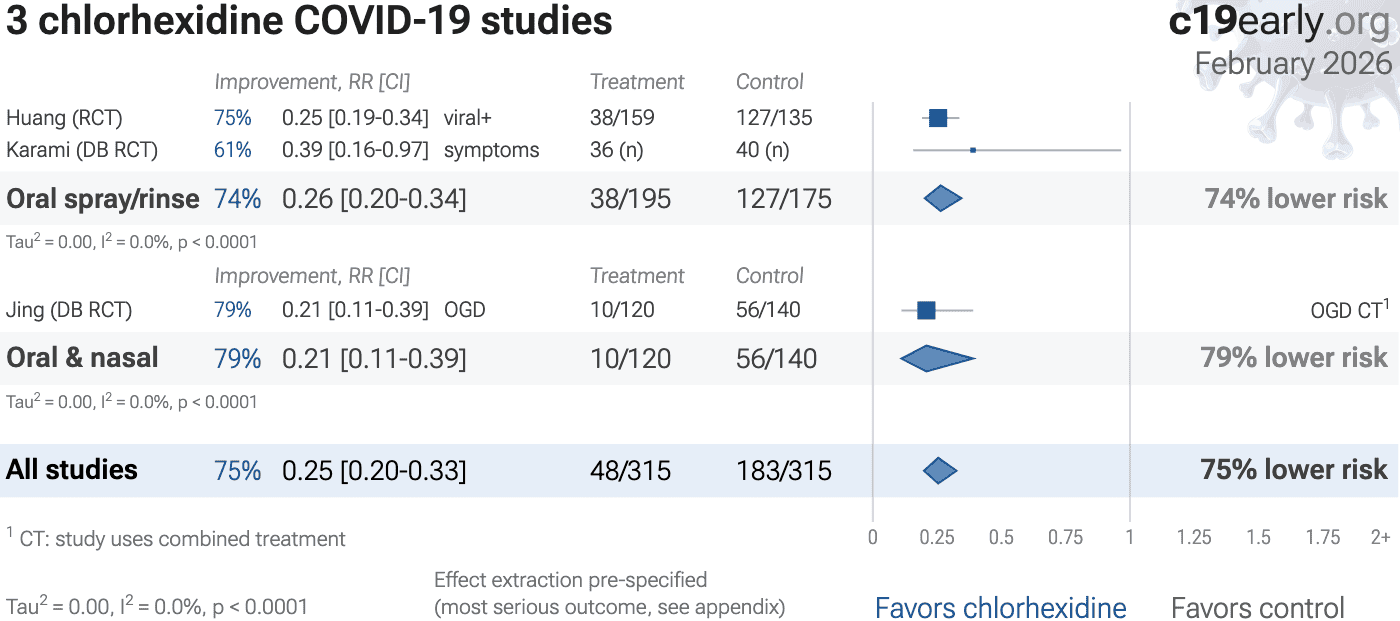Click the Oral & nasal summary diamond

[x=936, y=358]
